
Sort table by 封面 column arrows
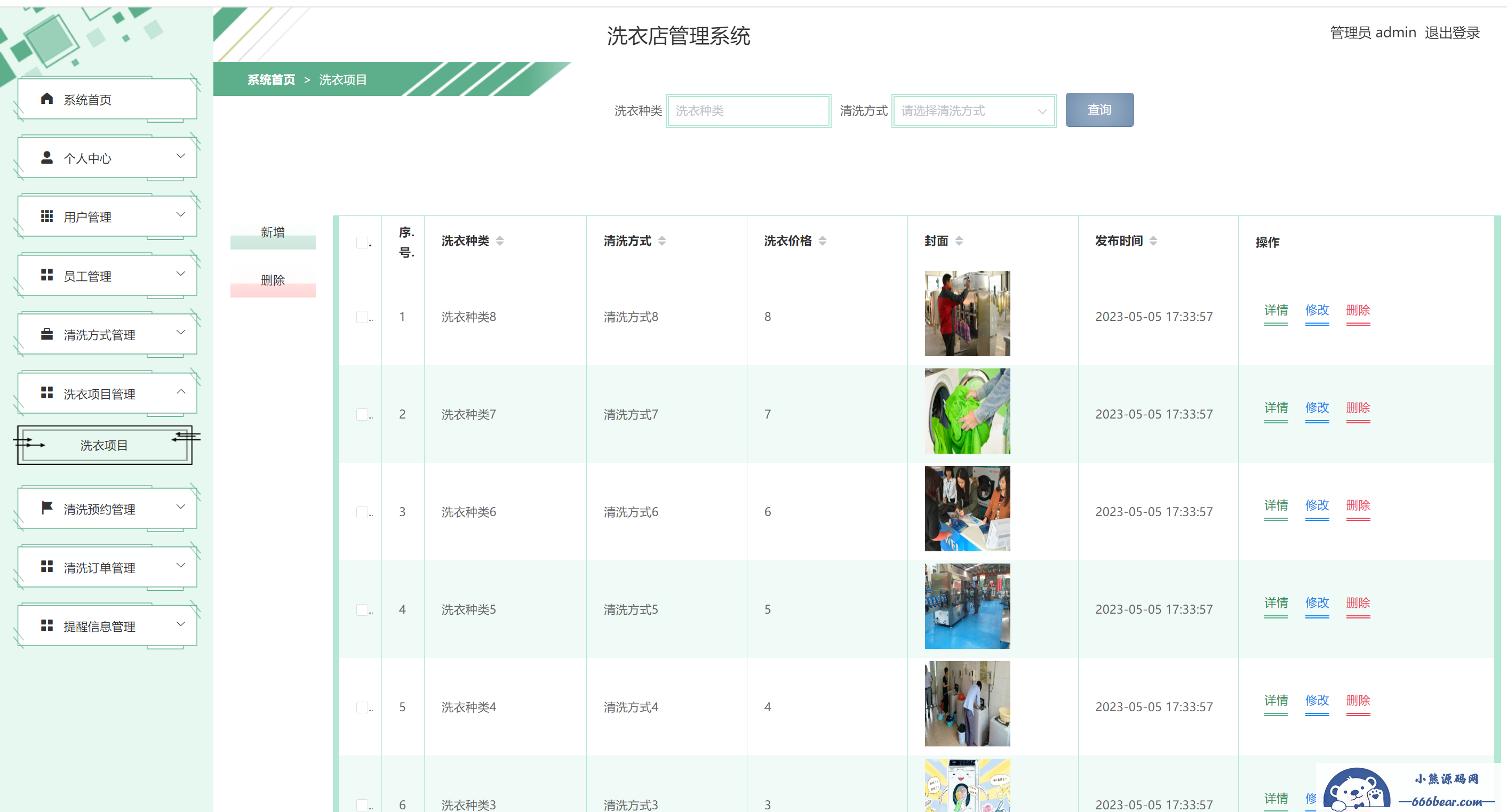click(x=959, y=241)
